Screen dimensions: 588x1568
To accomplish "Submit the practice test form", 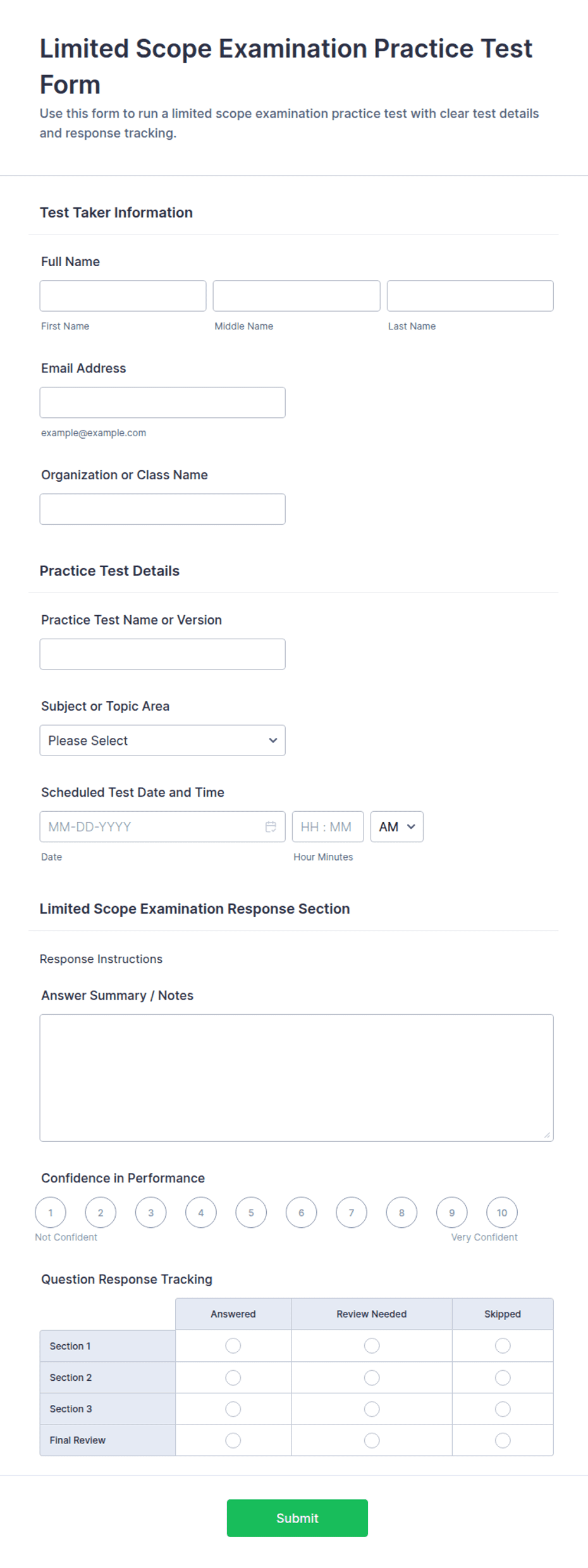I will 297,1518.
